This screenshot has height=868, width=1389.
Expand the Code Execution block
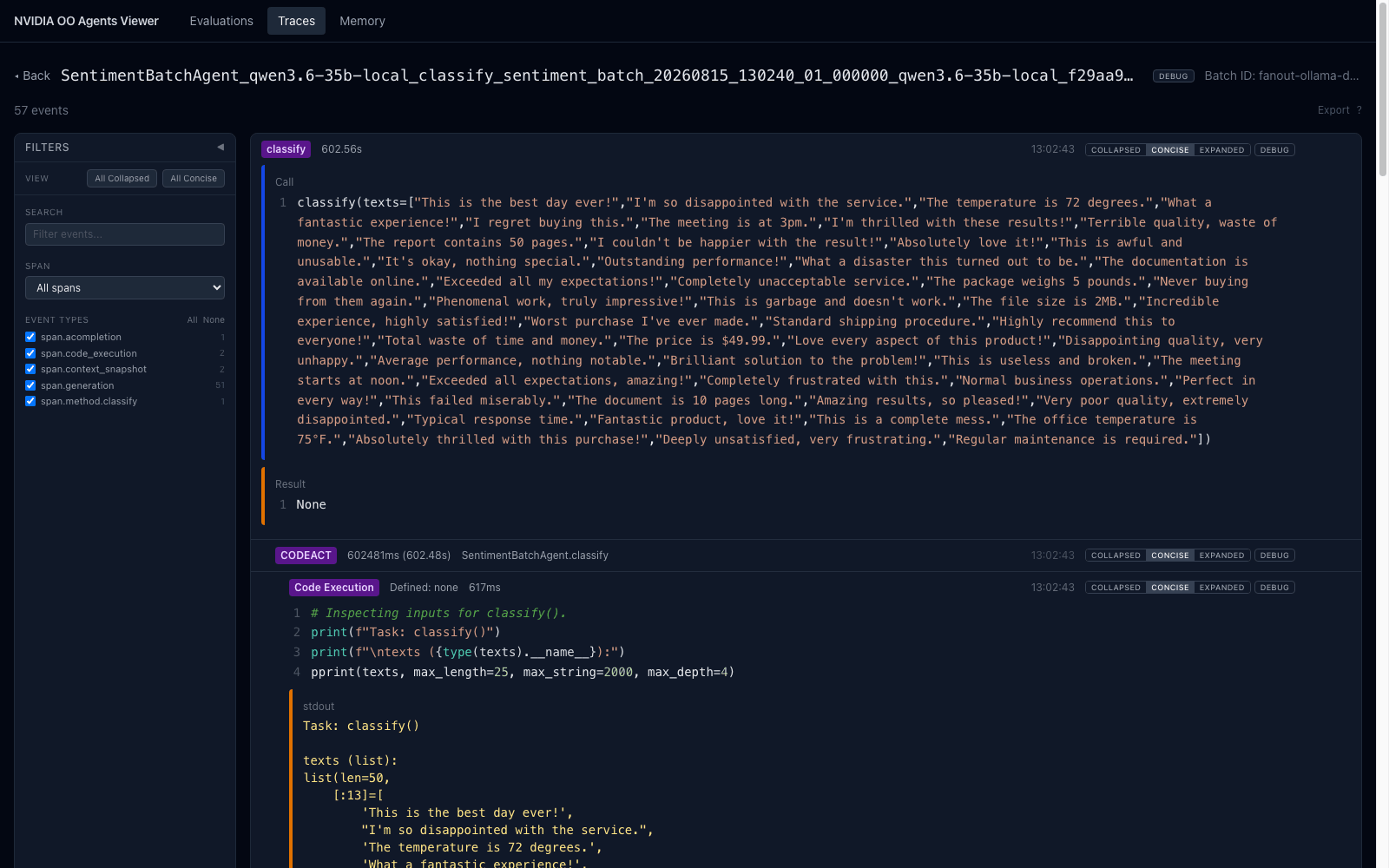click(1221, 588)
